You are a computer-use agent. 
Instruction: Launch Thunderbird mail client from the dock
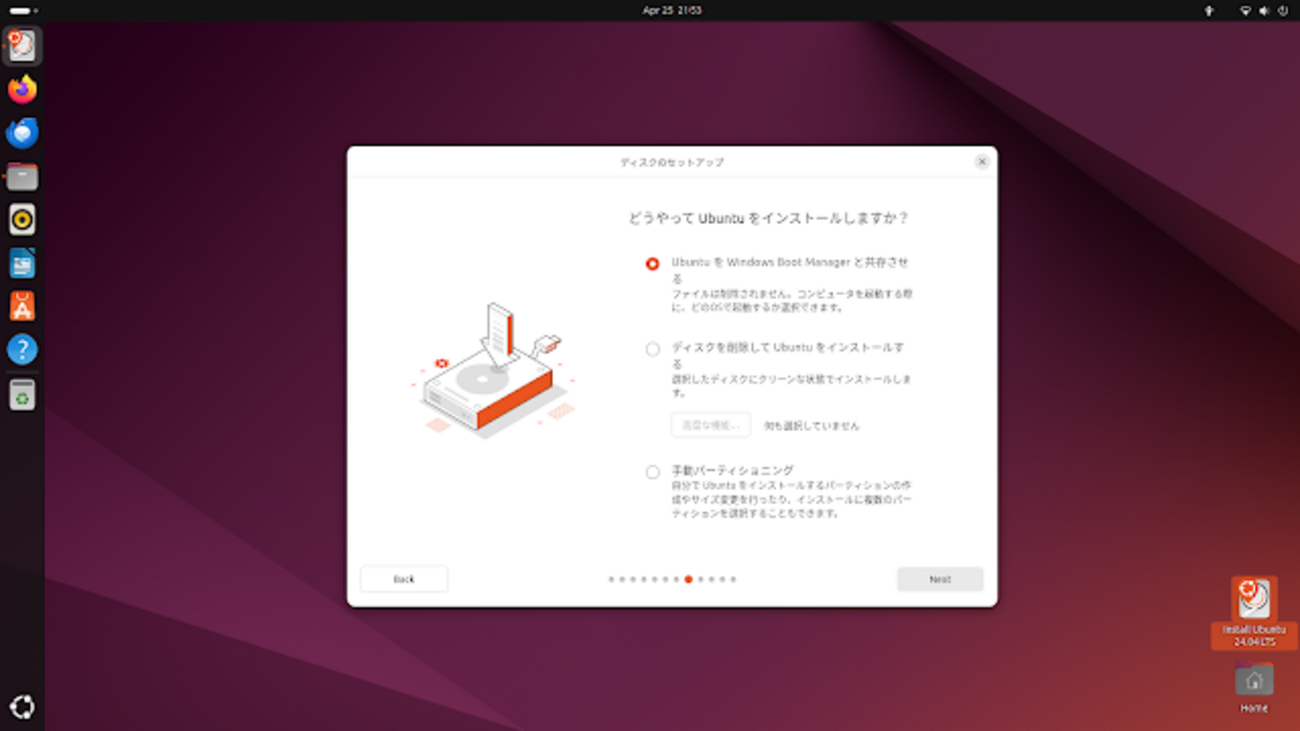click(x=22, y=132)
